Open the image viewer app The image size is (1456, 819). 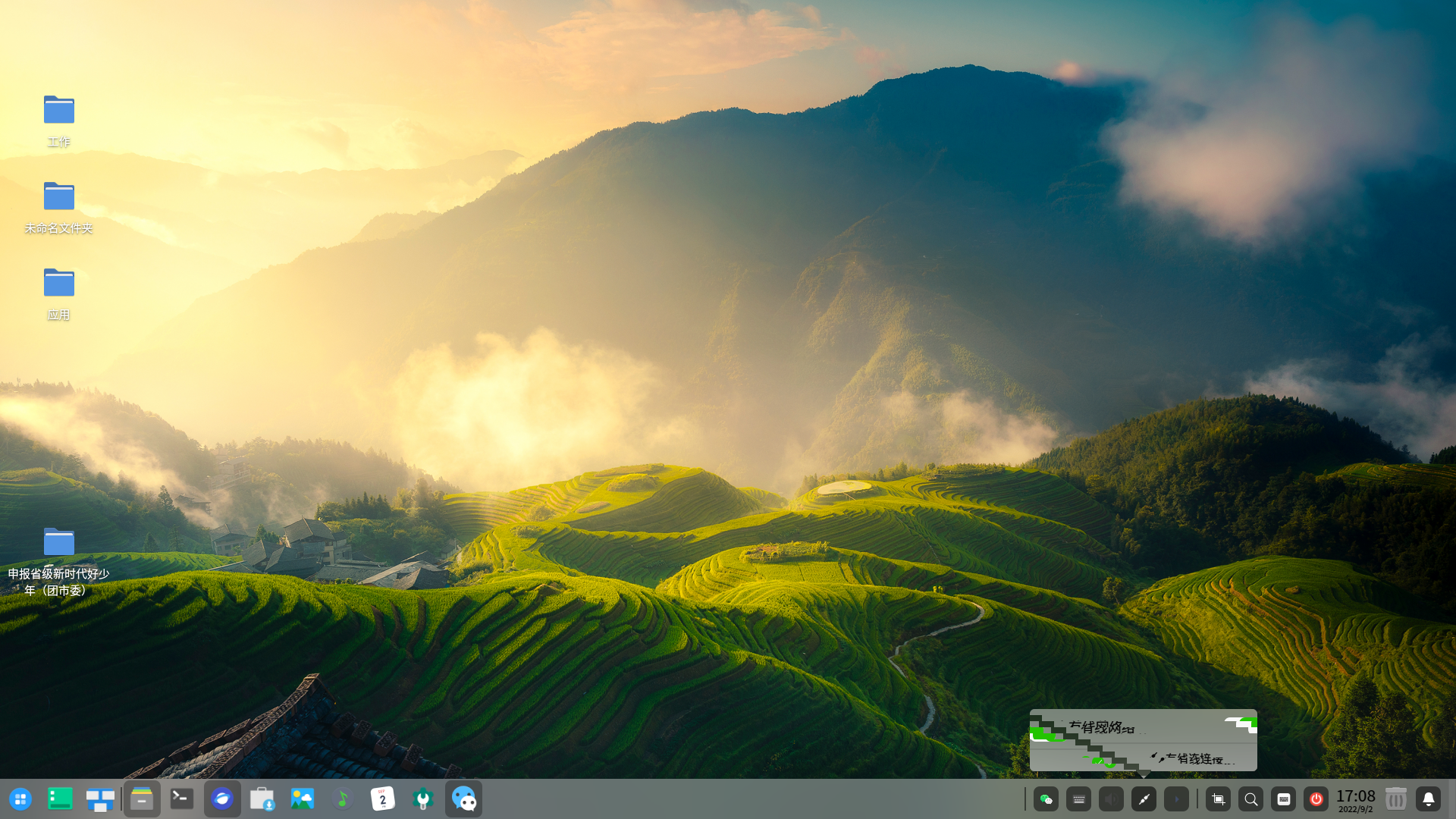click(303, 799)
